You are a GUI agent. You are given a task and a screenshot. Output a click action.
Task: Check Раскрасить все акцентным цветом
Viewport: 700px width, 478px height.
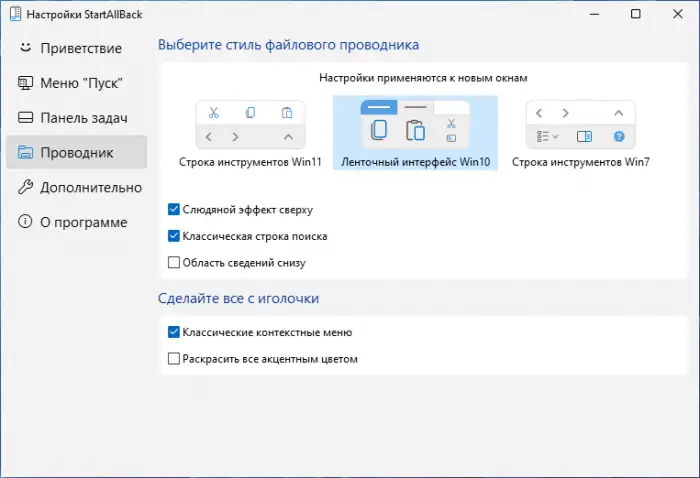pyautogui.click(x=175, y=358)
